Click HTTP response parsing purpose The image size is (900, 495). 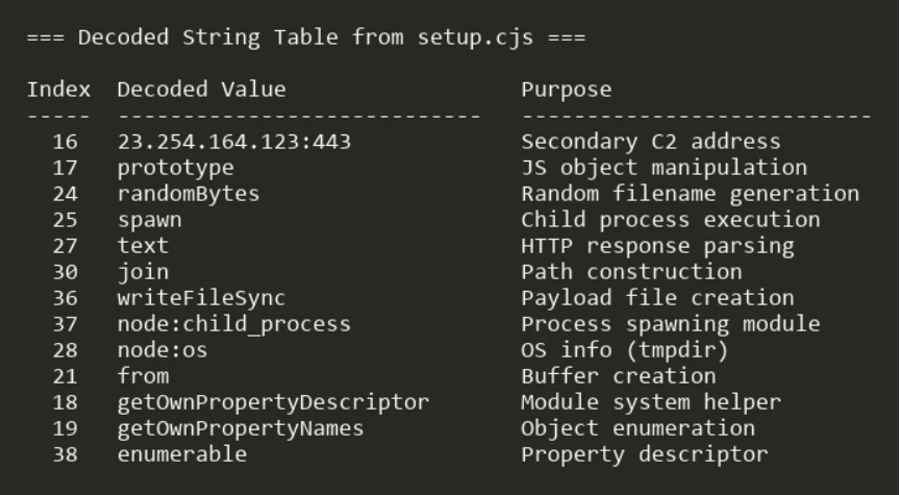coord(658,246)
